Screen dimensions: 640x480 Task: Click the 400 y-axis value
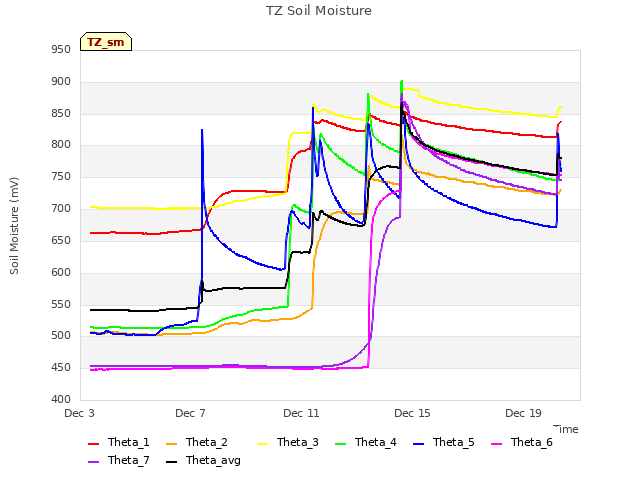click(61, 400)
